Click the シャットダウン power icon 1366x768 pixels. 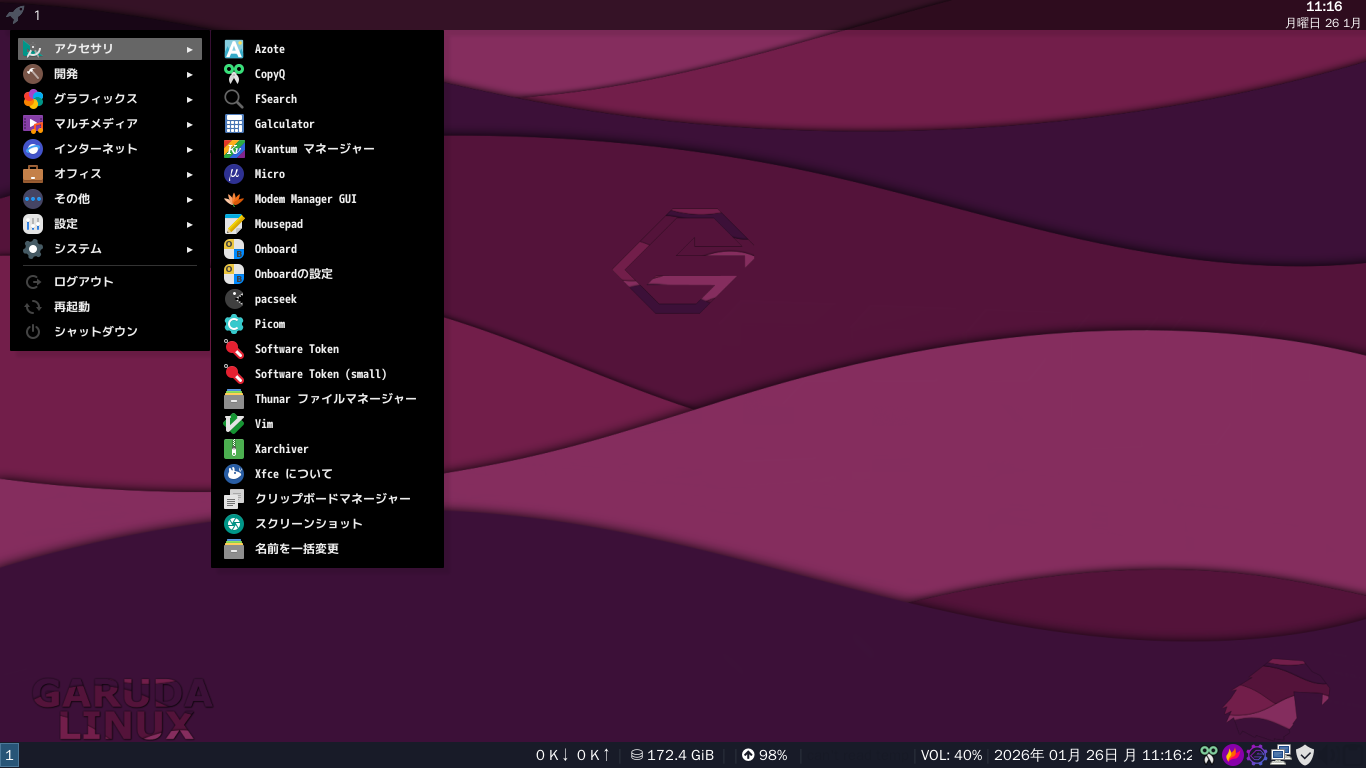(x=33, y=332)
